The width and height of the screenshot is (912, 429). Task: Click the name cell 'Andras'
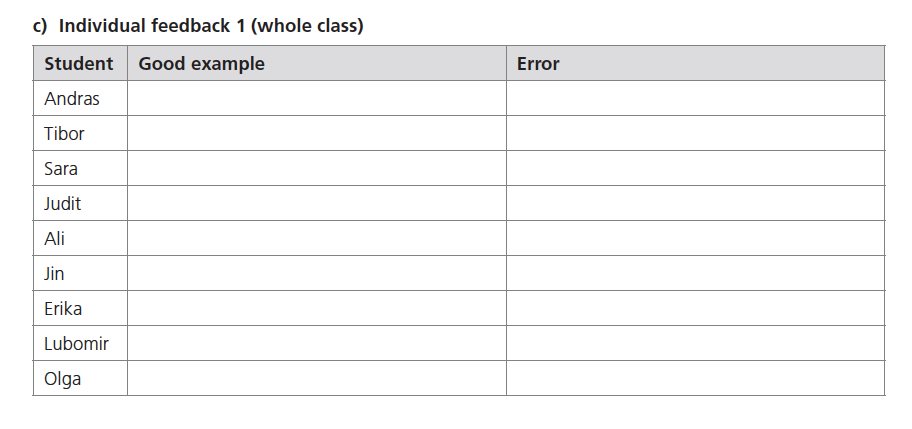[72, 99]
